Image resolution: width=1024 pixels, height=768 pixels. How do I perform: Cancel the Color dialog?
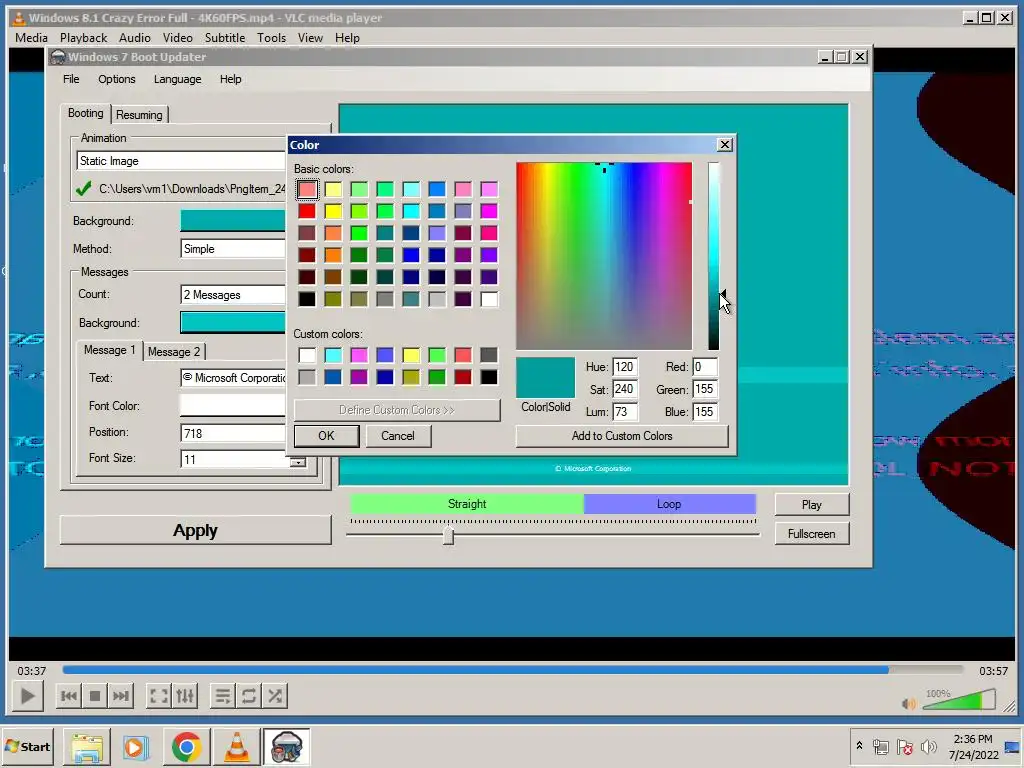click(398, 436)
